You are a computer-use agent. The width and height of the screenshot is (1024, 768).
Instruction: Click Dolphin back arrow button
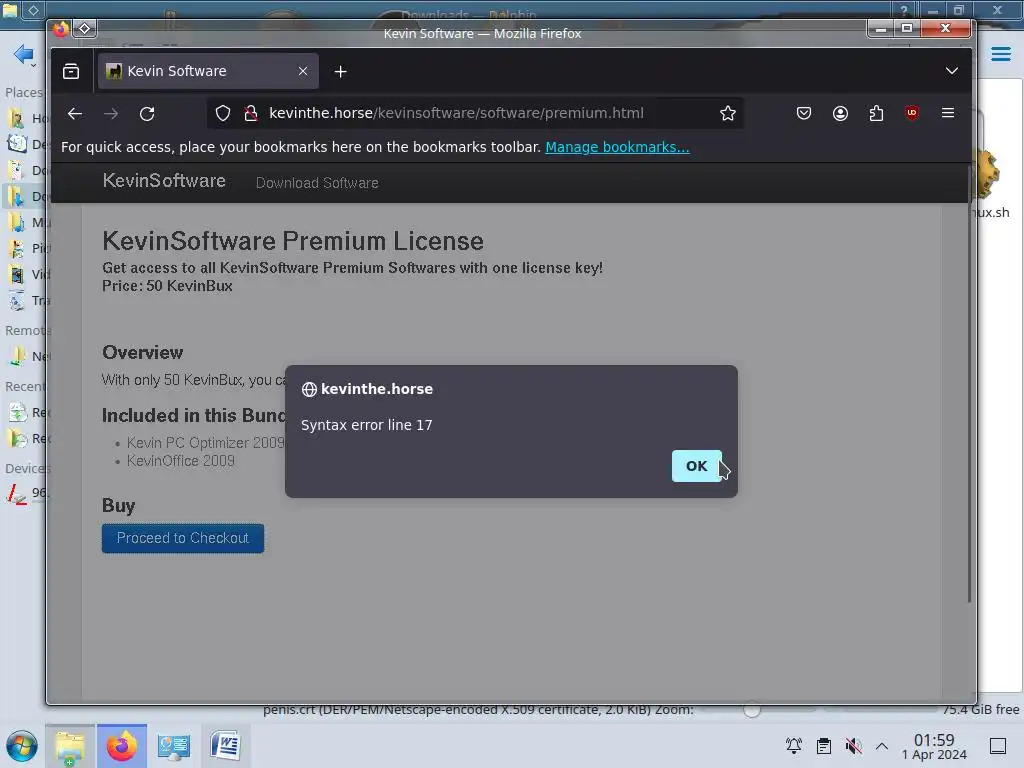[x=24, y=54]
